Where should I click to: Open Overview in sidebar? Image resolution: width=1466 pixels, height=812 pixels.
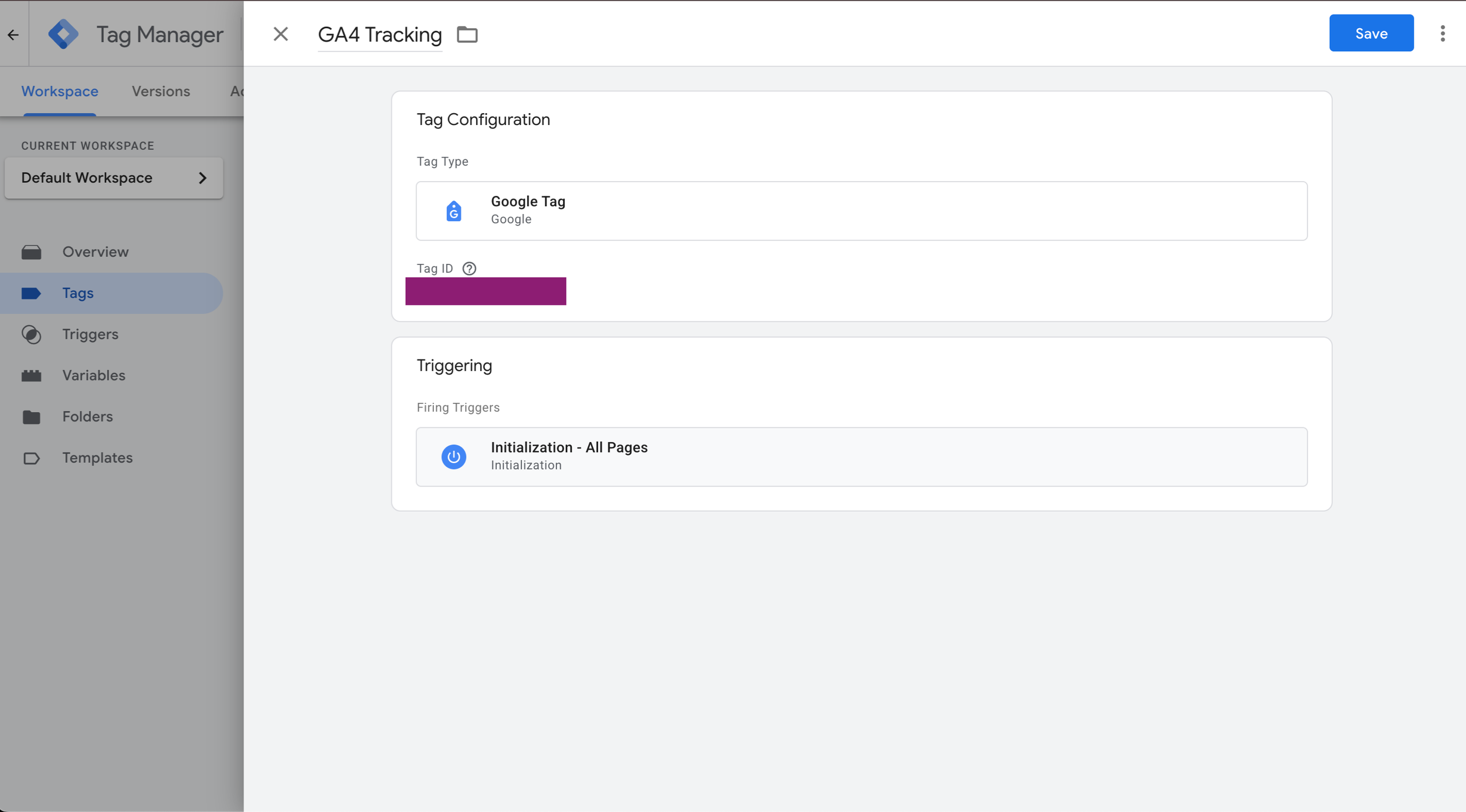click(95, 252)
